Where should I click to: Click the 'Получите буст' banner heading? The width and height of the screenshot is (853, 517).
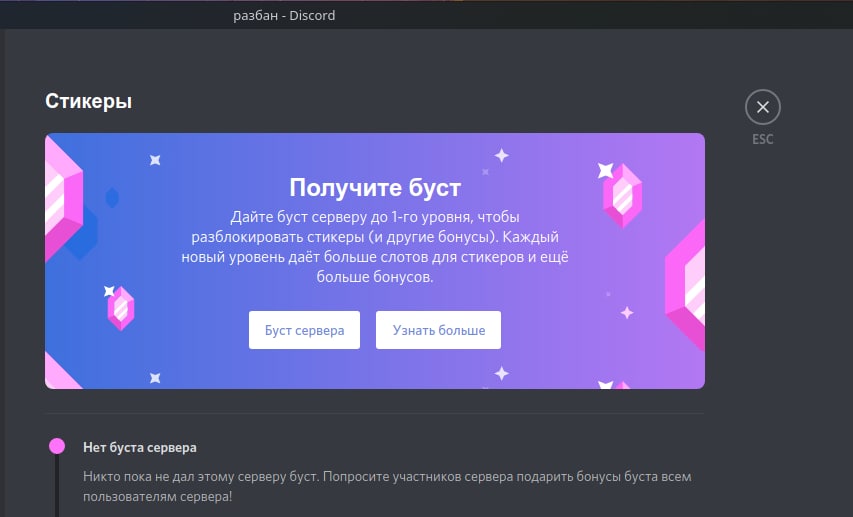coord(375,188)
